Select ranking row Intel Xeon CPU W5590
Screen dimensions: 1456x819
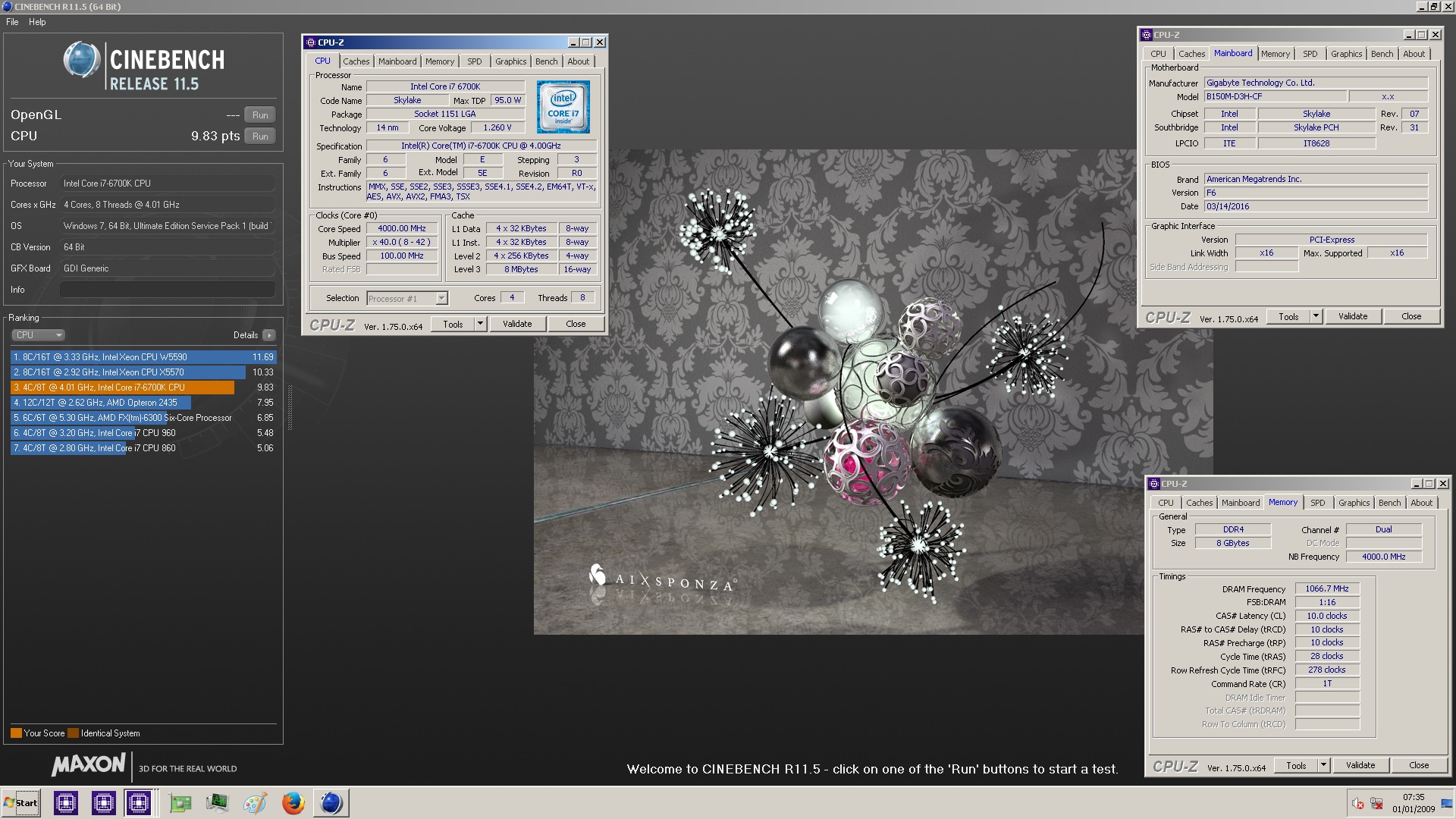click(x=143, y=357)
